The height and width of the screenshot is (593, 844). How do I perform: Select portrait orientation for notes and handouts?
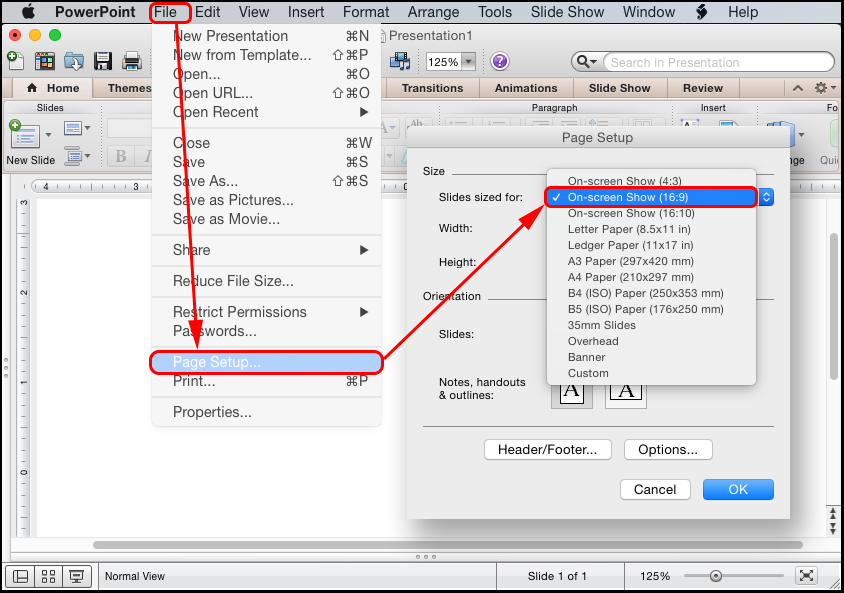[572, 390]
